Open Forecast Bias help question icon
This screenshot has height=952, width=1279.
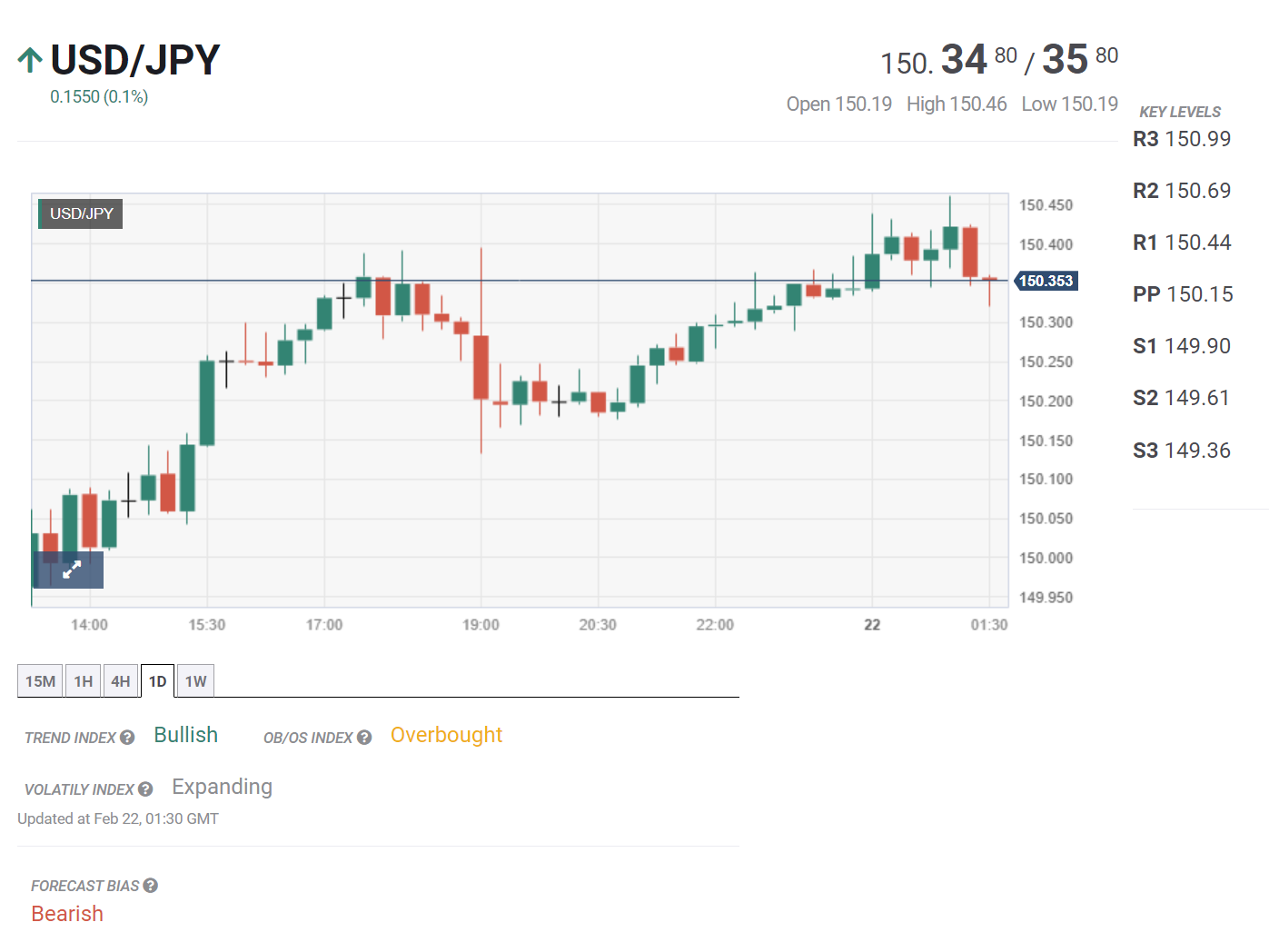[x=151, y=886]
